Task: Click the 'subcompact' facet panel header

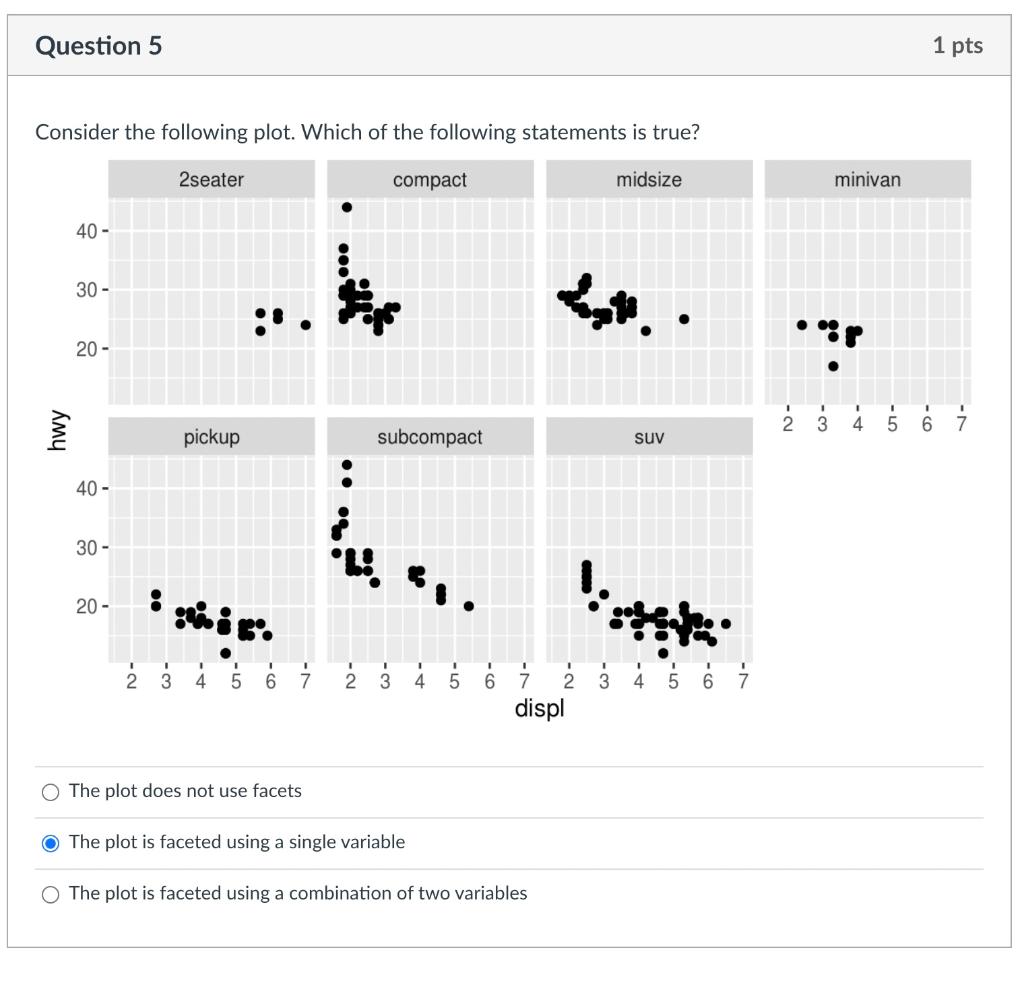Action: (x=429, y=436)
